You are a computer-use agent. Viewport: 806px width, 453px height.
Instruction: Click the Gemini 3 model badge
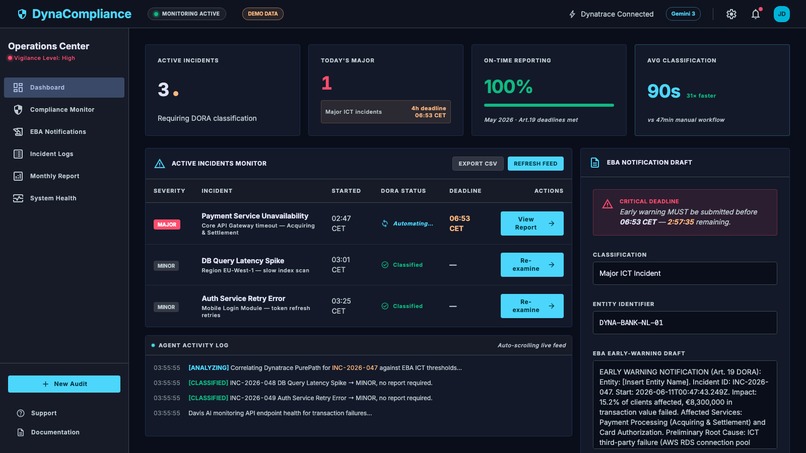683,14
